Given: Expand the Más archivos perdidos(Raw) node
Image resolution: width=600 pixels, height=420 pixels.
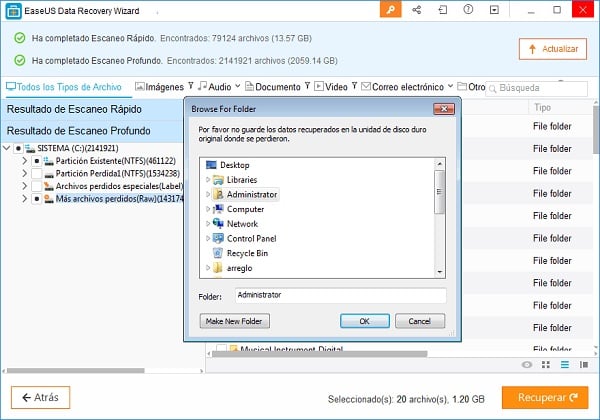Looking at the screenshot, I should point(24,199).
